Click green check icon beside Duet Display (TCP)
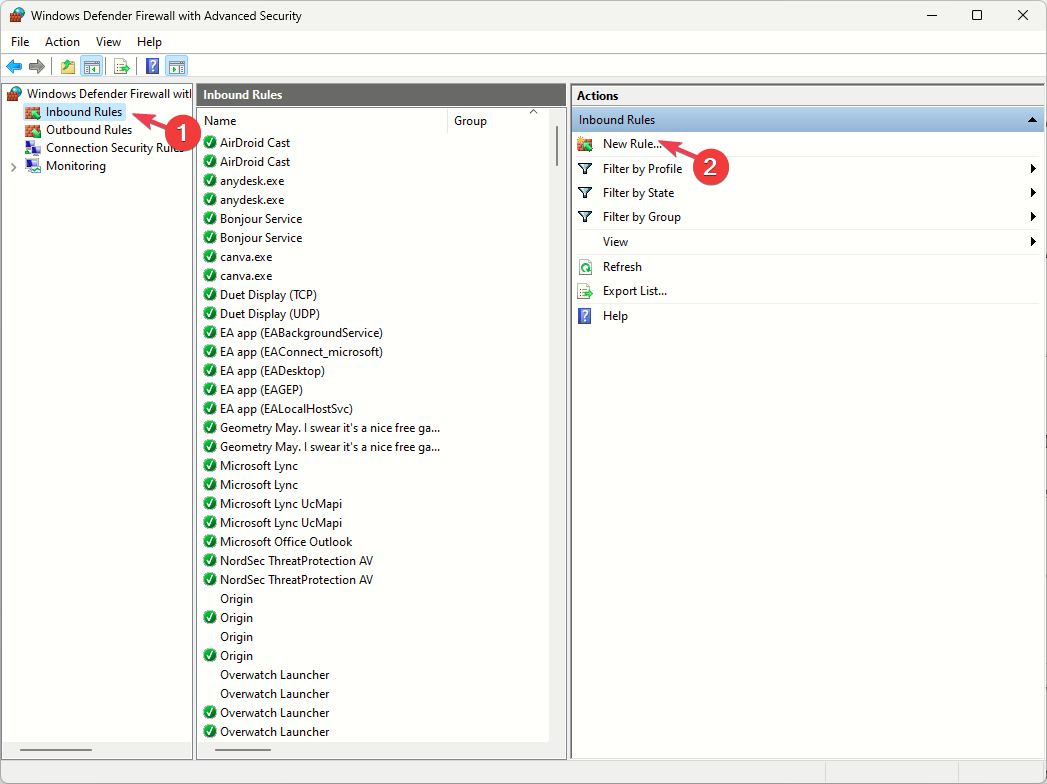The image size is (1047, 784). (210, 294)
